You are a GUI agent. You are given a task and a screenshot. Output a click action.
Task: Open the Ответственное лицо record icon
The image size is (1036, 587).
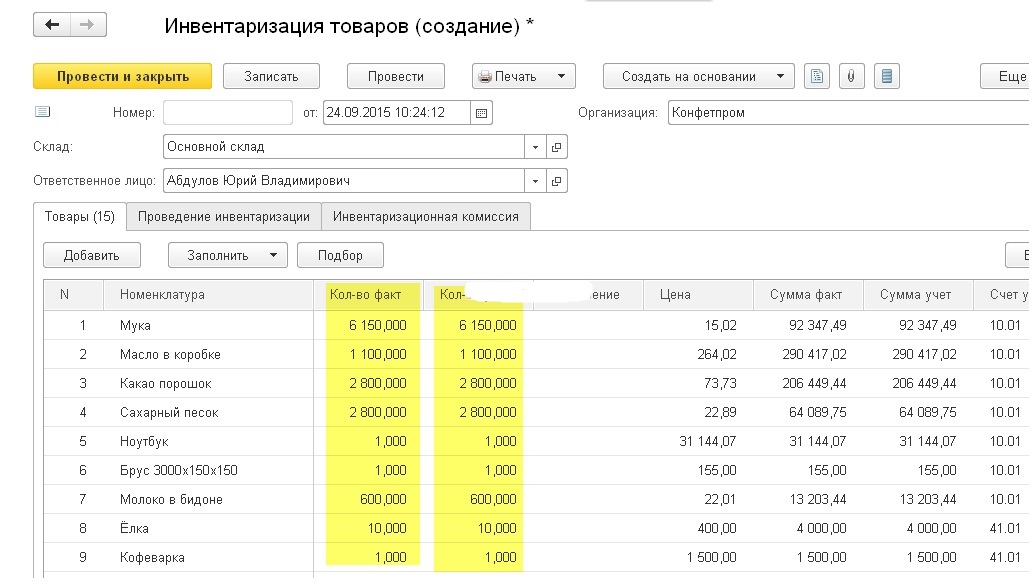click(x=556, y=180)
